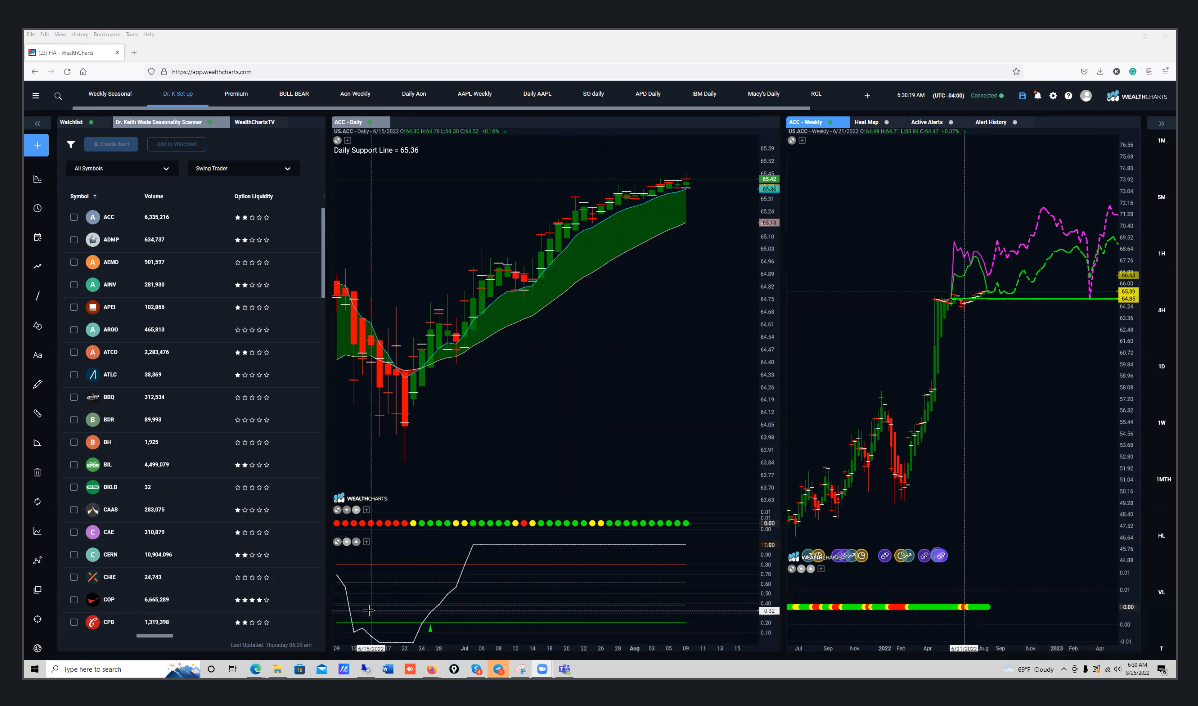1198x706 pixels.
Task: Sort the list by Symbol column header
Action: 79,196
